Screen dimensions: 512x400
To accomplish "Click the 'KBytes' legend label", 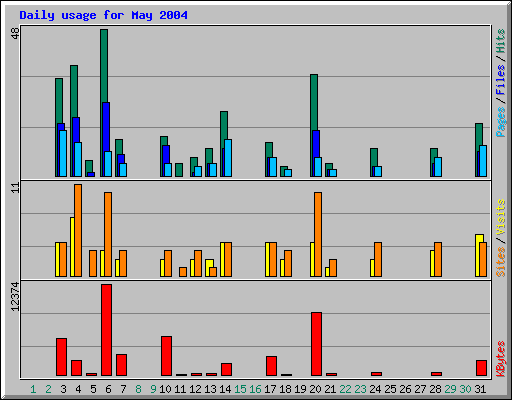I will pyautogui.click(x=500, y=359).
